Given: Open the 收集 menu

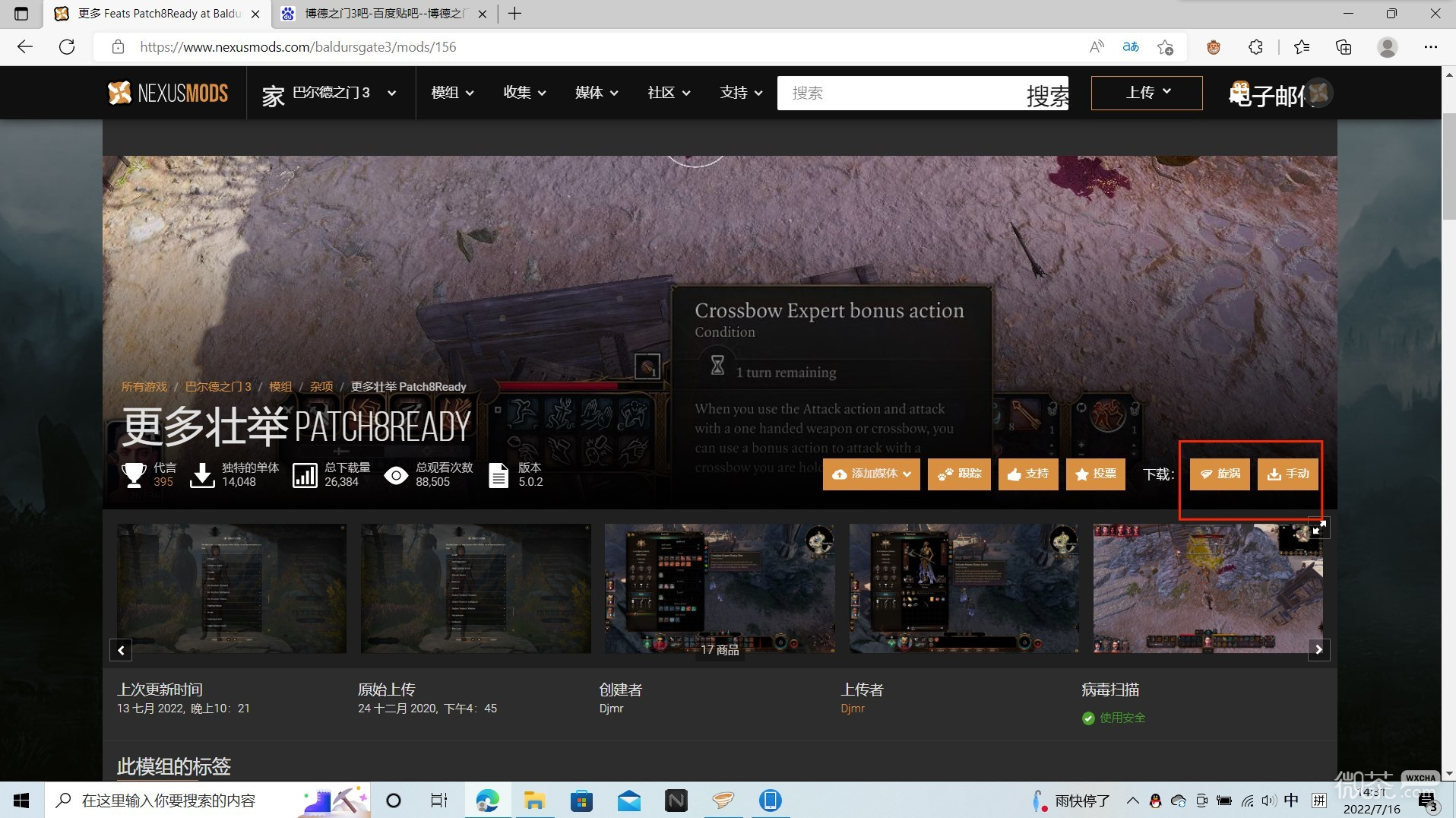Looking at the screenshot, I should 524,93.
